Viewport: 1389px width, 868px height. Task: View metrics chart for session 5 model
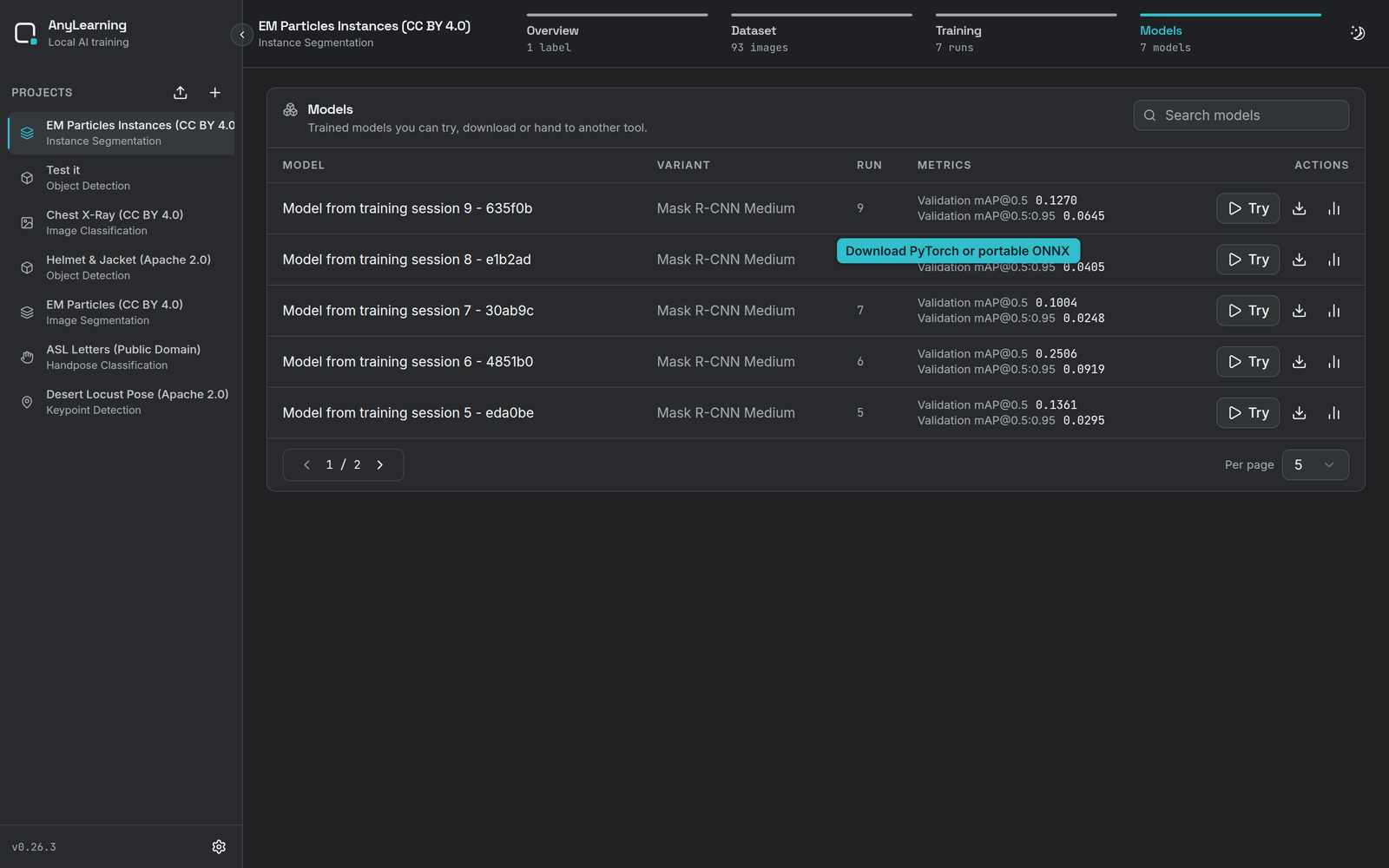pyautogui.click(x=1334, y=413)
